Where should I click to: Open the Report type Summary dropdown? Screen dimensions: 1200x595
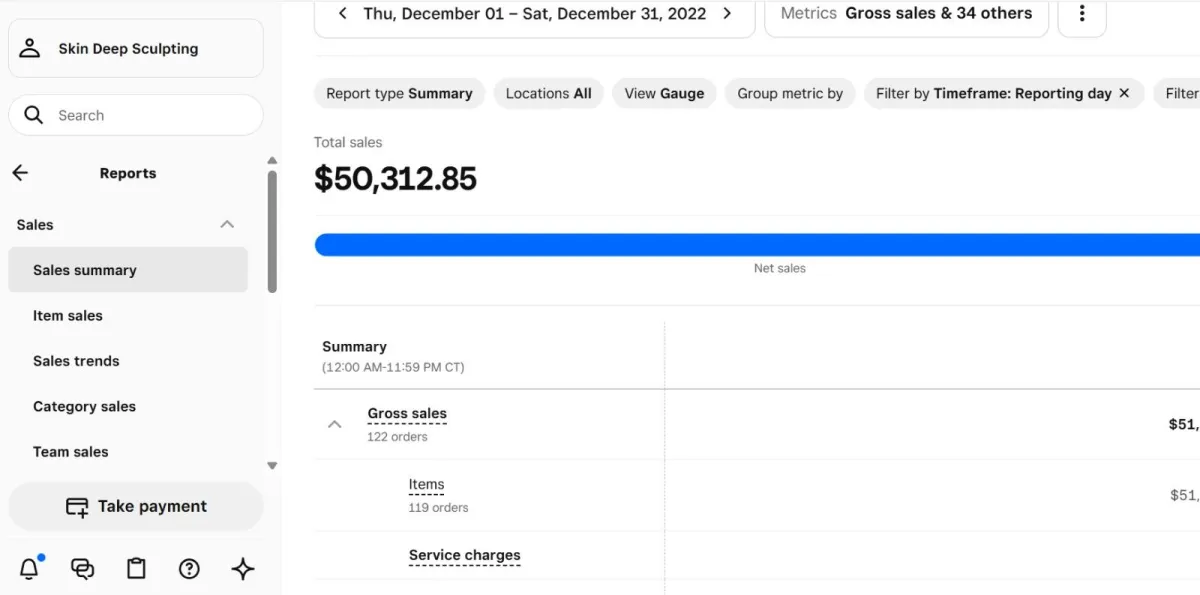399,93
